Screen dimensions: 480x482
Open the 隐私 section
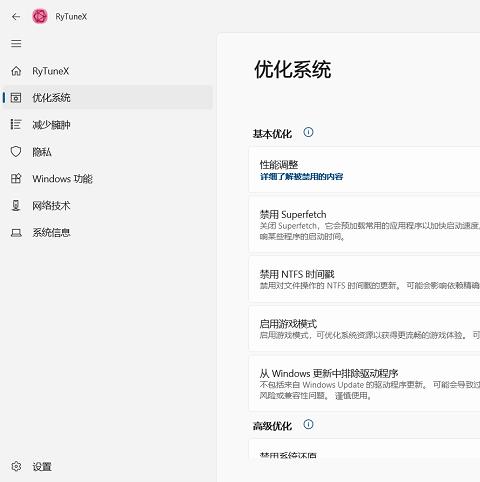(x=107, y=152)
